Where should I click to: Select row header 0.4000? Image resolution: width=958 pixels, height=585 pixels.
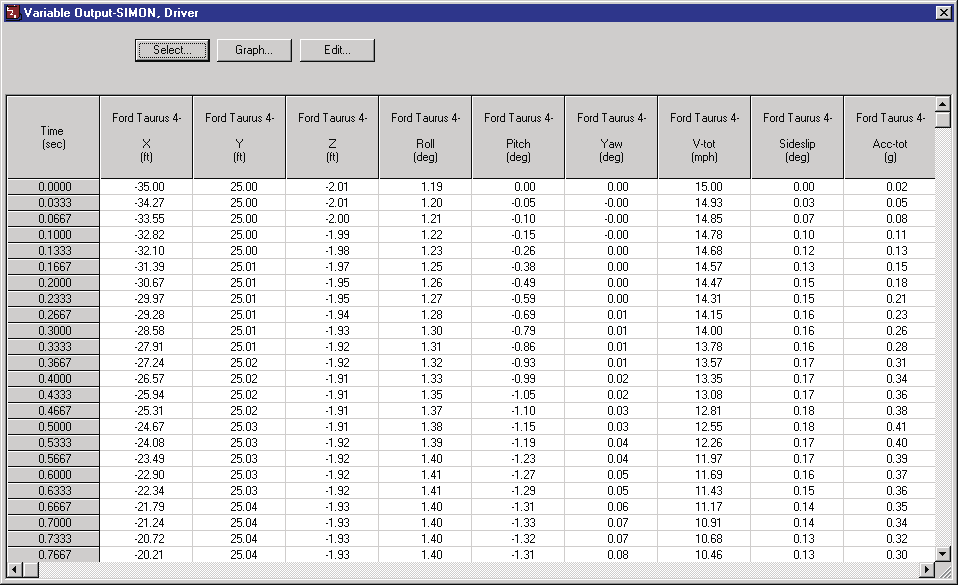pyautogui.click(x=53, y=379)
